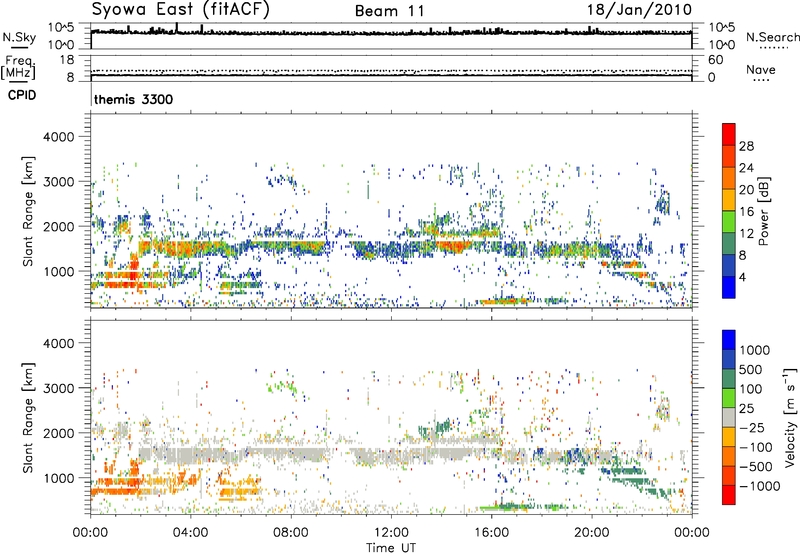This screenshot has height=554, width=800.
Task: Click the "28" power colorbar tick value
Action: 746,146
